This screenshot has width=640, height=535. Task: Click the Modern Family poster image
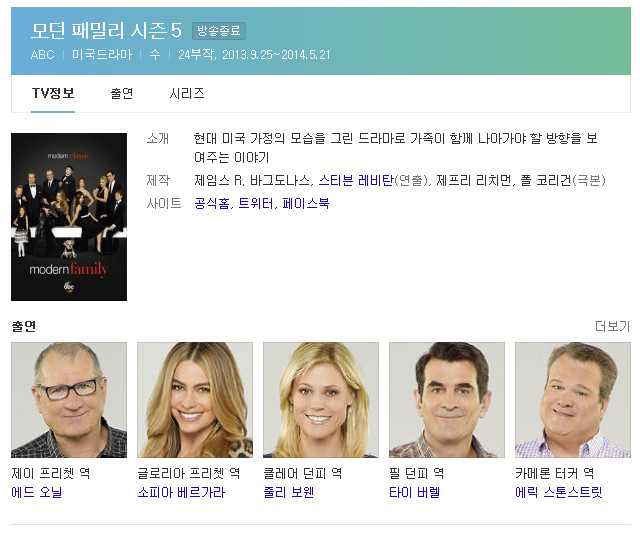click(69, 217)
